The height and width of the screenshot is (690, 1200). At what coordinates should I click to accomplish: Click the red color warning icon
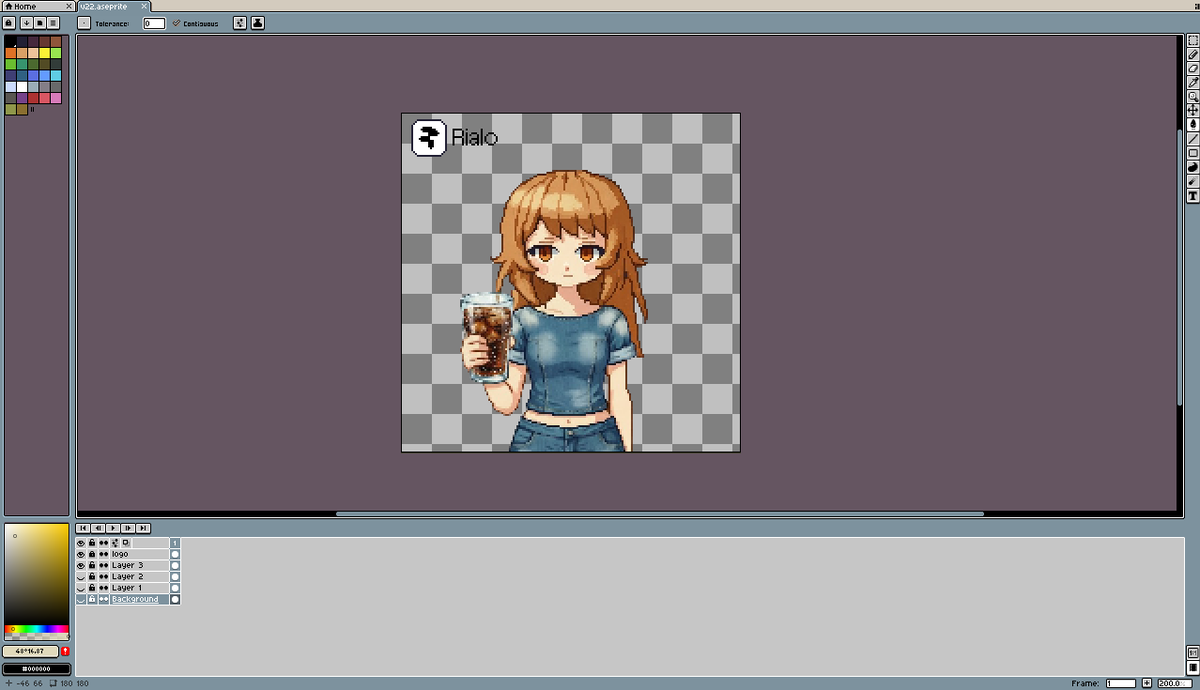[x=65, y=651]
